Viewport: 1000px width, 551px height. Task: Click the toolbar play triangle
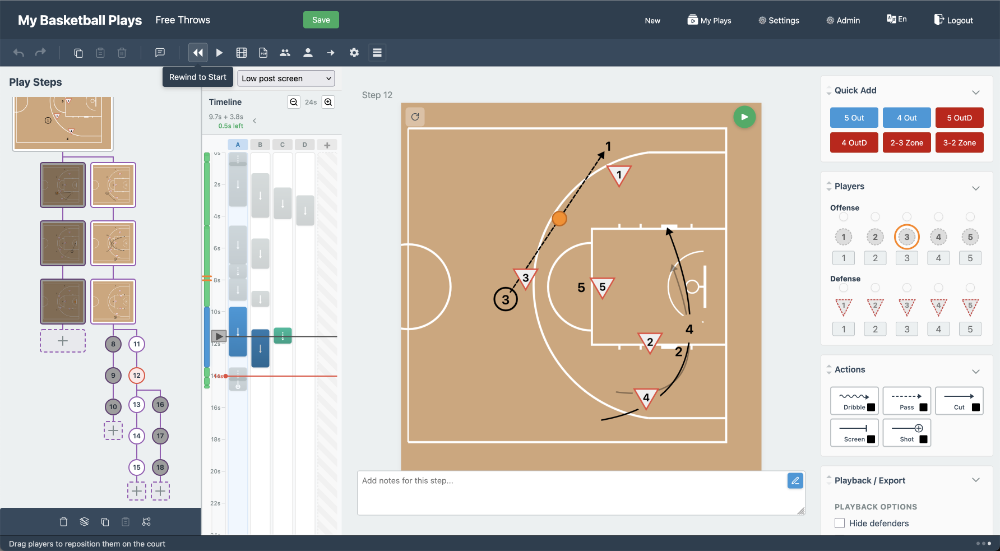(219, 53)
